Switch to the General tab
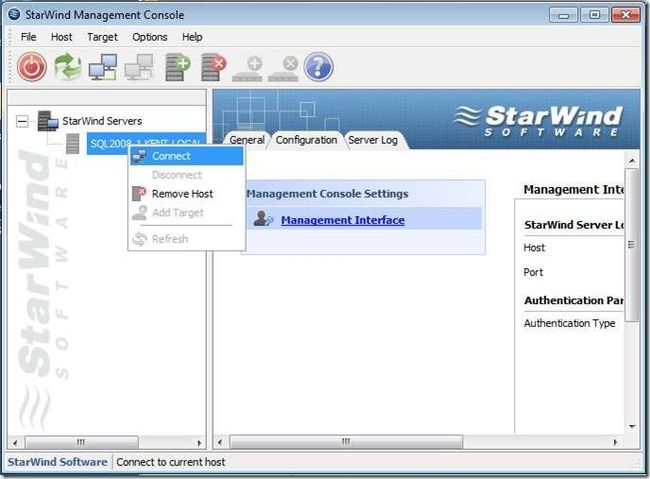The width and height of the screenshot is (650, 479). 247,140
